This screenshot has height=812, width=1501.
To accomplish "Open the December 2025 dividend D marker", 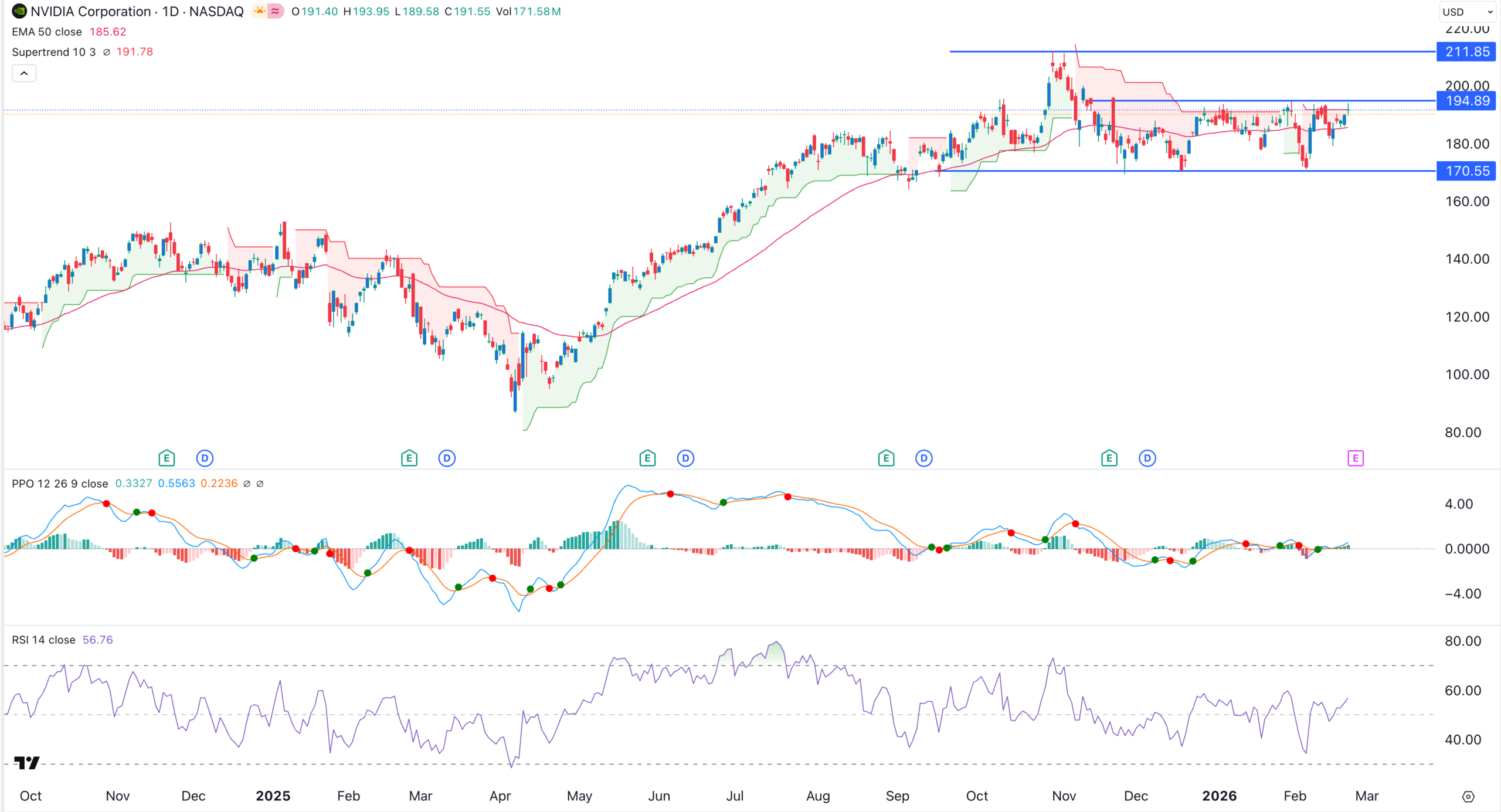I will (x=1147, y=458).
